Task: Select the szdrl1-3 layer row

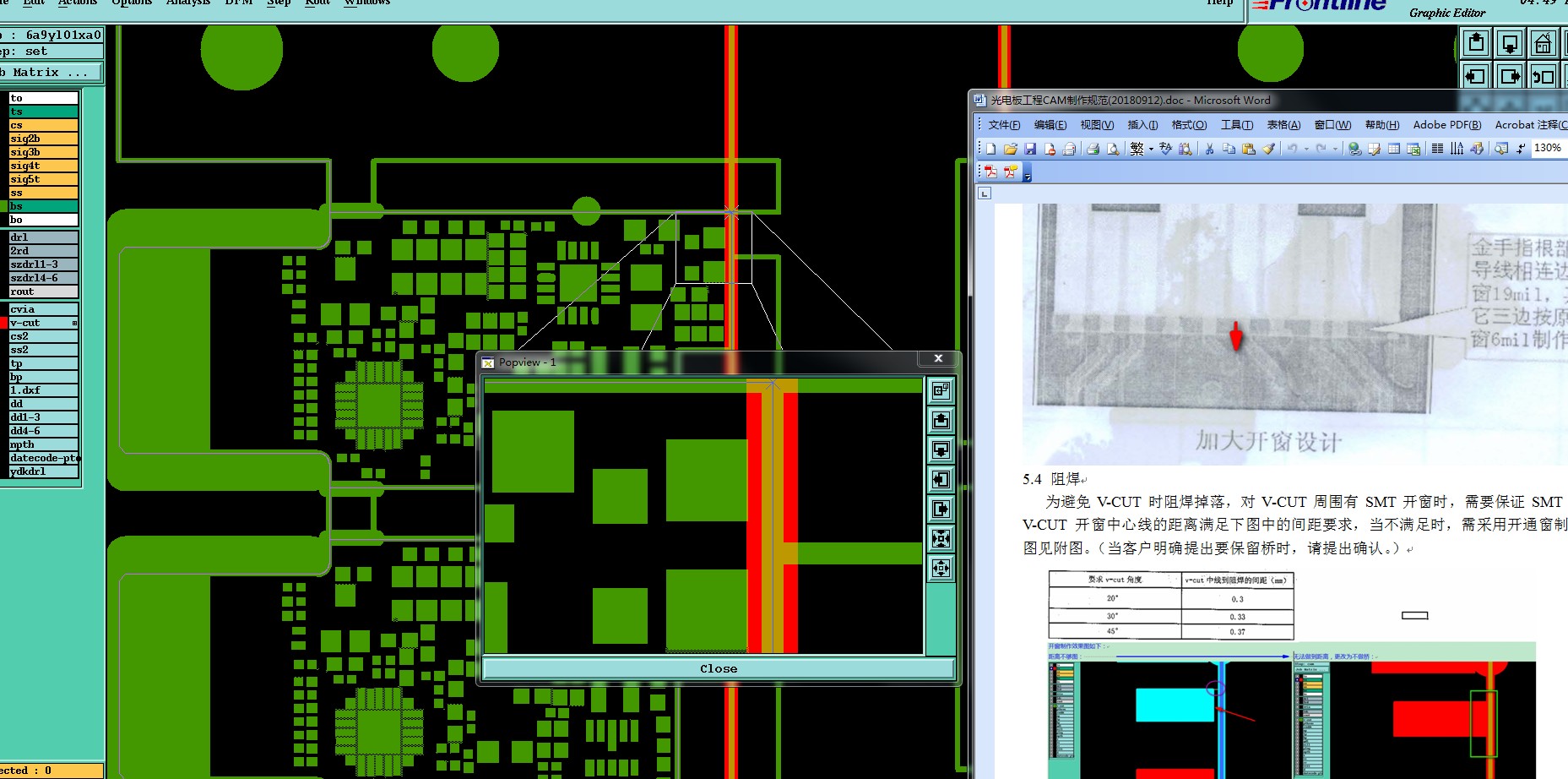Action: click(43, 264)
